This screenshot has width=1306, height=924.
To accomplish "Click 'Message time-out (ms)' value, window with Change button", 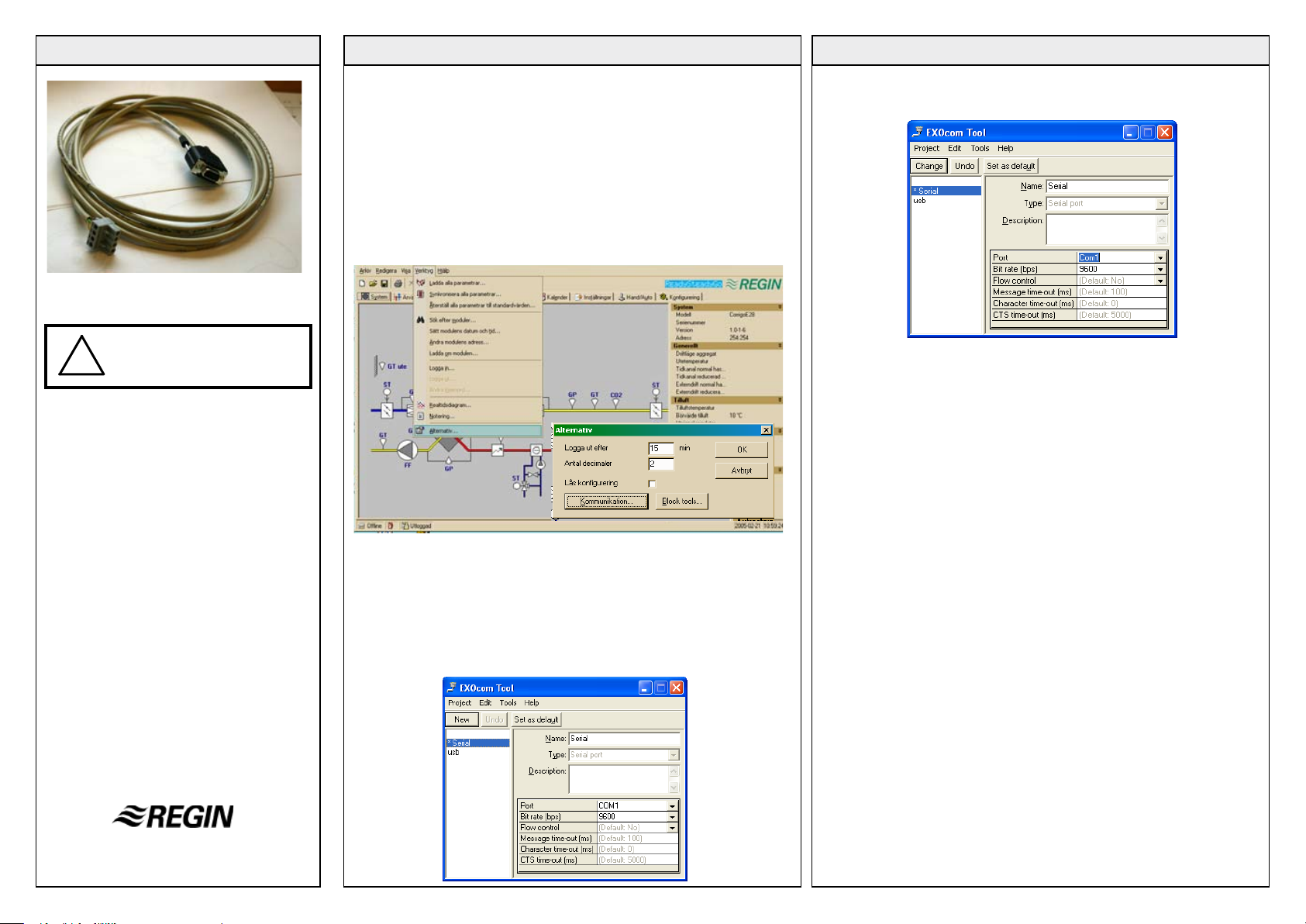I will coord(1122,292).
